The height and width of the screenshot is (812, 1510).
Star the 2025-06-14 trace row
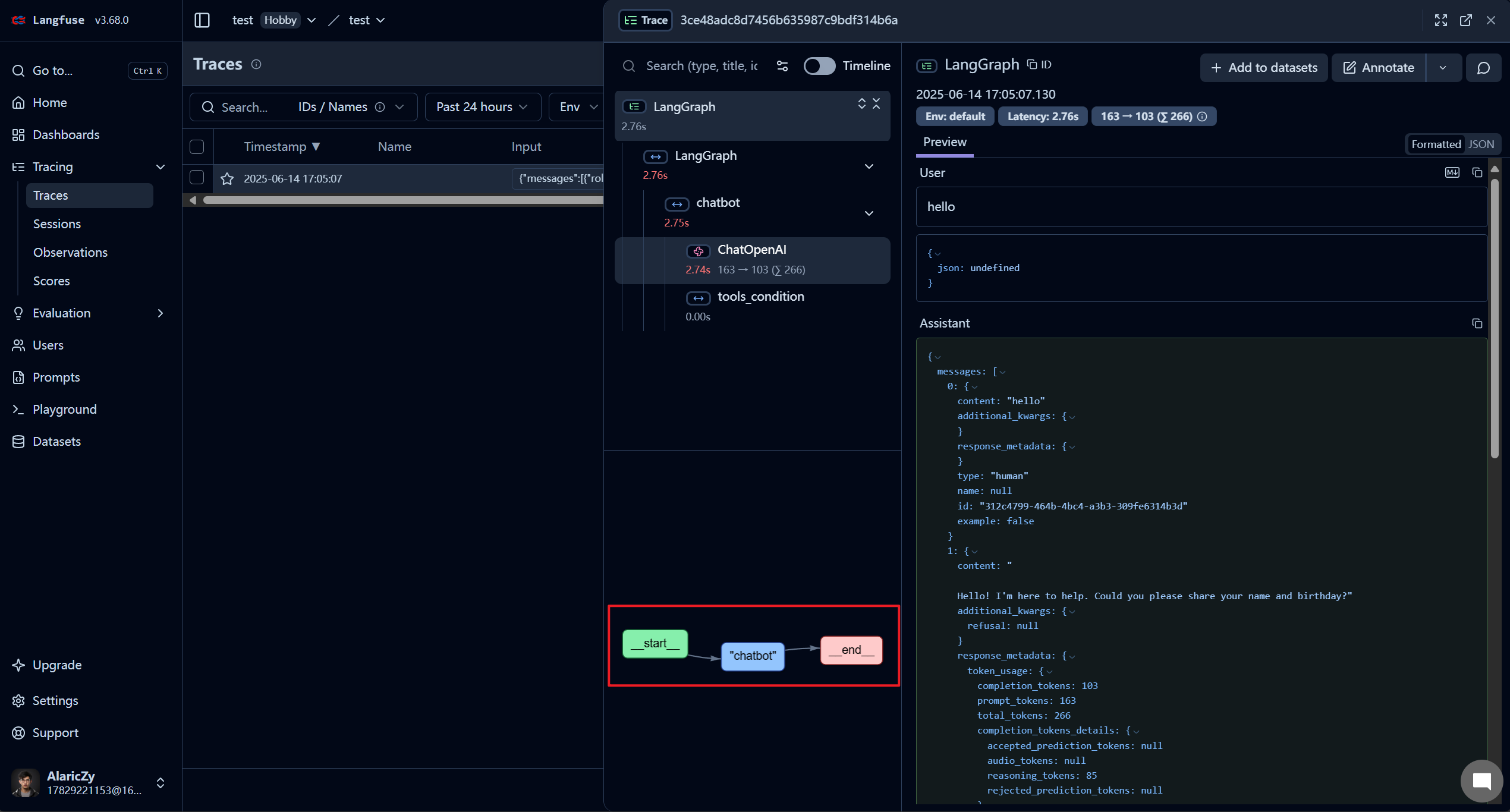coord(227,179)
